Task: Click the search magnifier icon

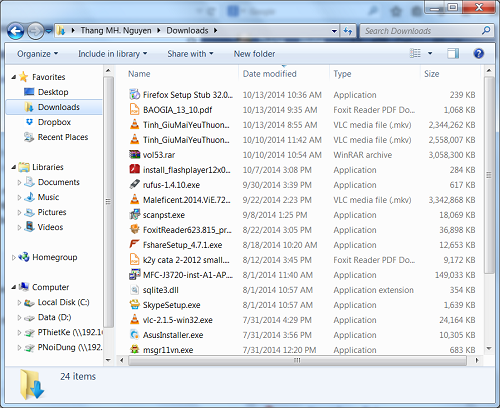Action: coord(486,31)
